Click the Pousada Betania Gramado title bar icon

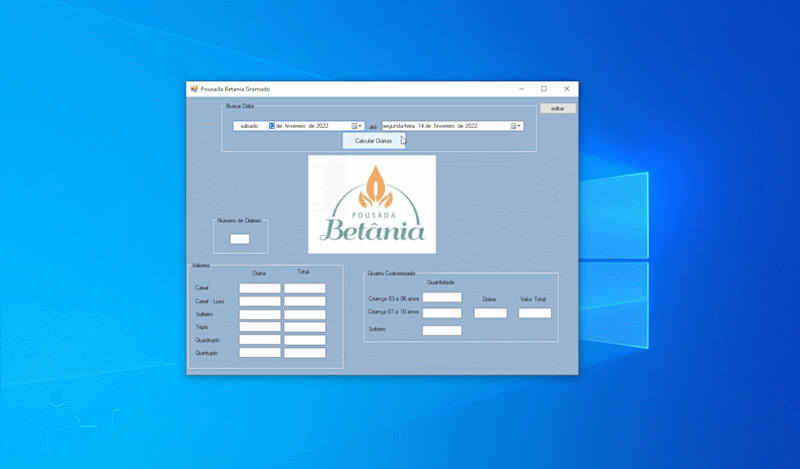[194, 89]
